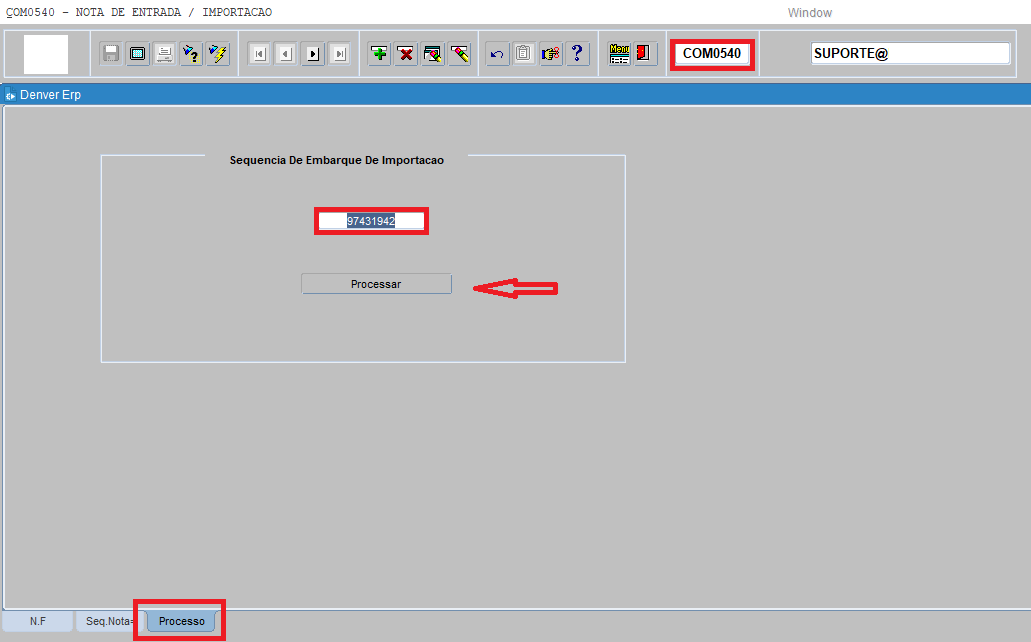Click the printer icon in toolbar

coord(164,54)
